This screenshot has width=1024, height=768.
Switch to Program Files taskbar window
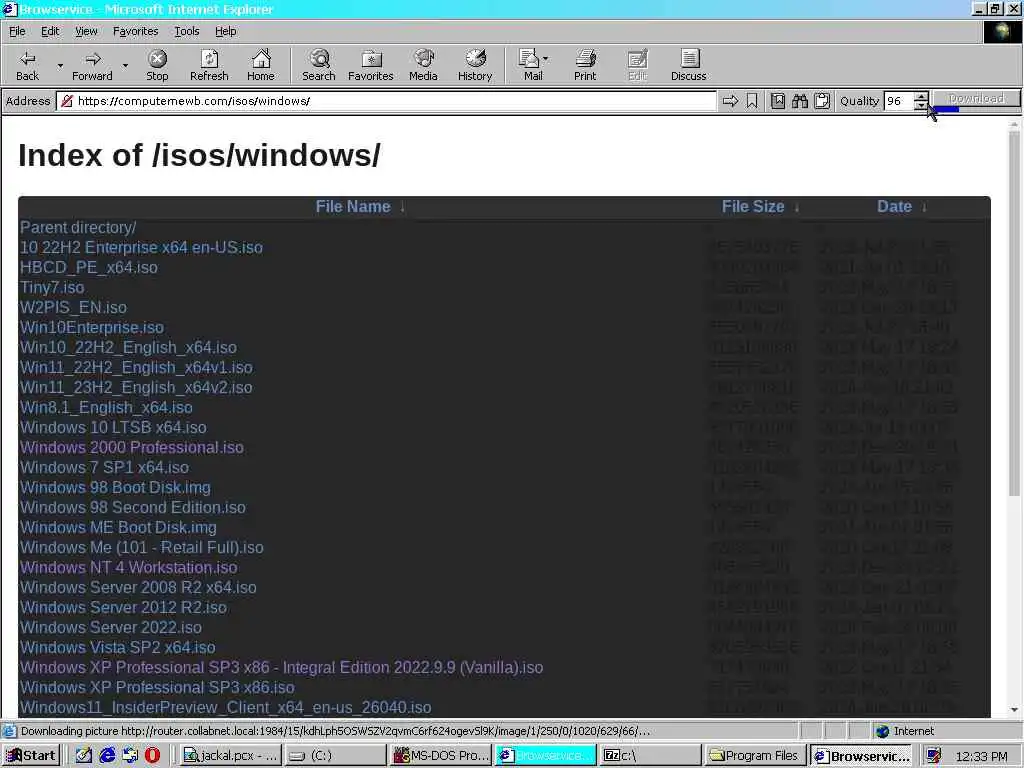click(755, 756)
